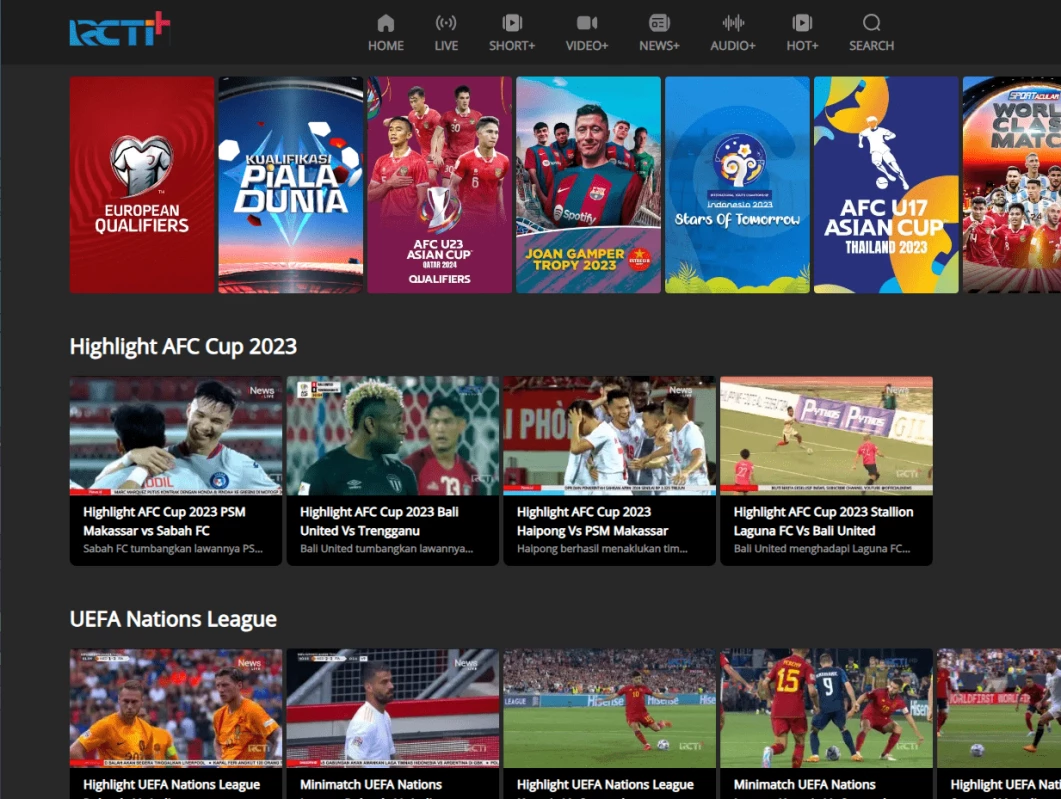This screenshot has height=799, width=1061.
Task: Click the SEARCH menu label
Action: (872, 45)
